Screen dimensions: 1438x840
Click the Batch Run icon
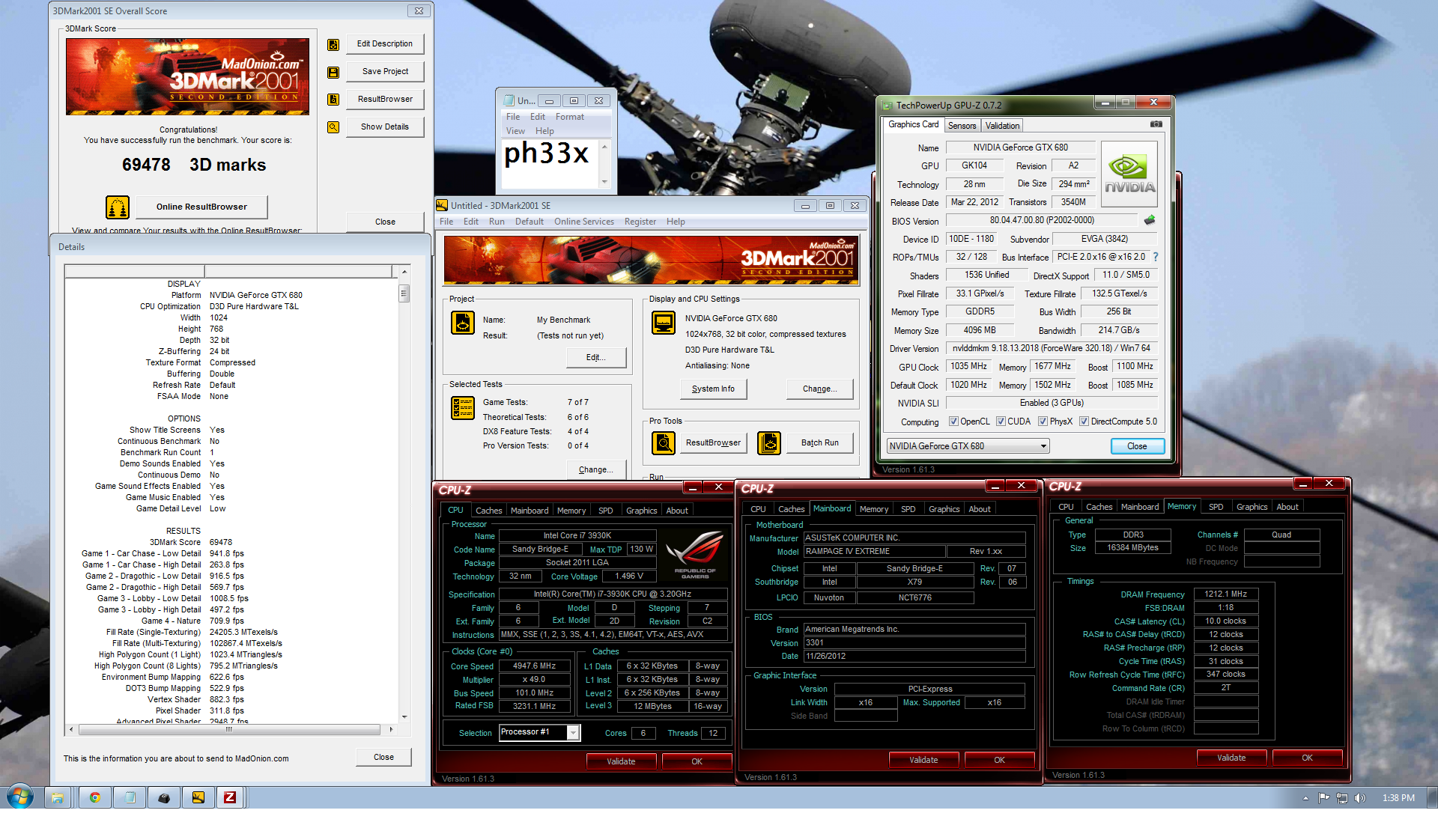[769, 443]
